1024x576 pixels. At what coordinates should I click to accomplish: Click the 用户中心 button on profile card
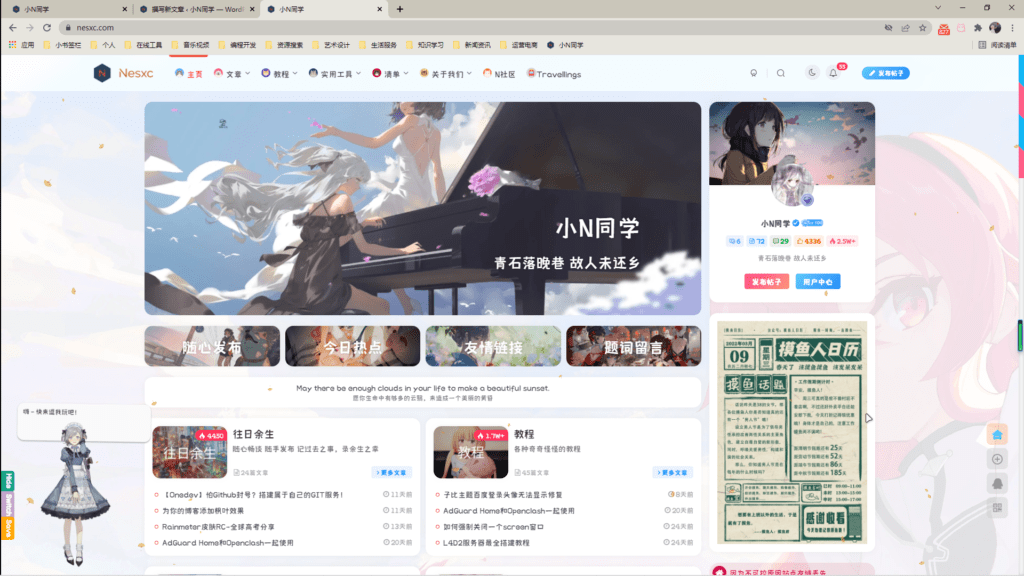817,282
